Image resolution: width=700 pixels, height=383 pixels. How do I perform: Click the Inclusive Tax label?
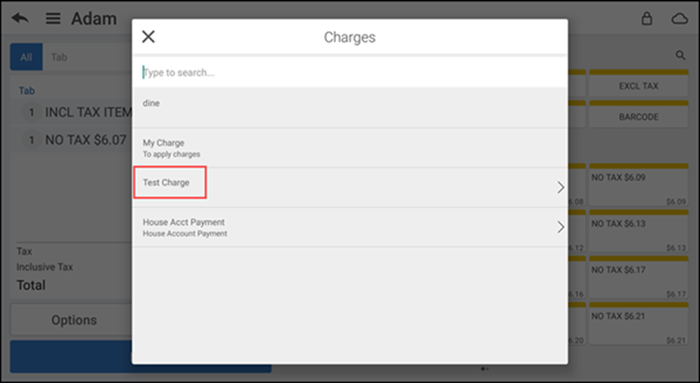45,267
